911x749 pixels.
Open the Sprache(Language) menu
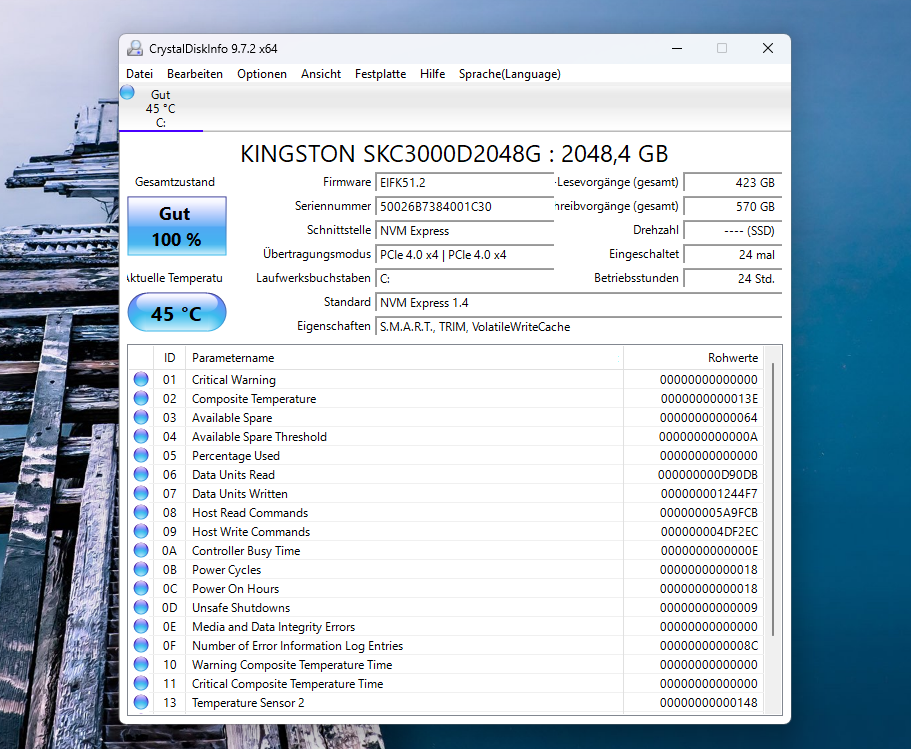(x=510, y=74)
